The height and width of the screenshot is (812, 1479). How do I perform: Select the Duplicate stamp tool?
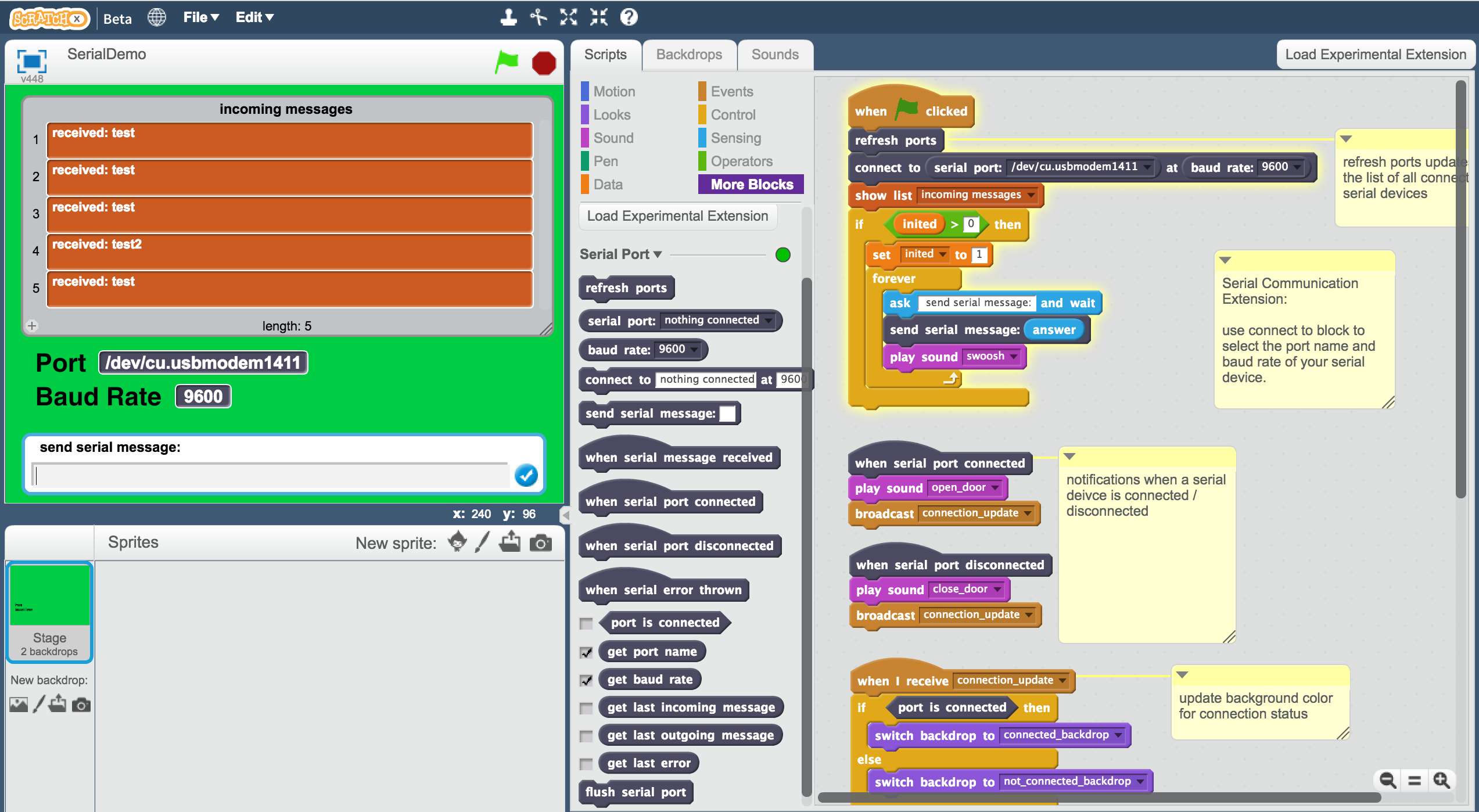509,17
